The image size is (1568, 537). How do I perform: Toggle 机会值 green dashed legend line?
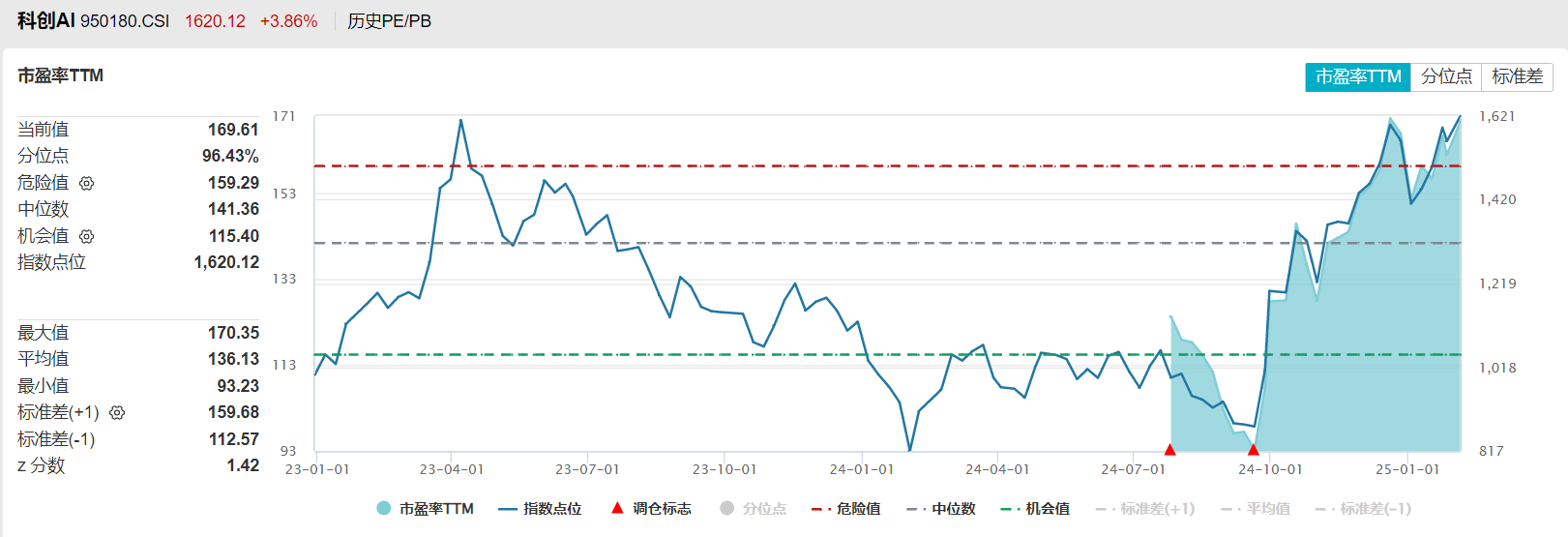1035,509
